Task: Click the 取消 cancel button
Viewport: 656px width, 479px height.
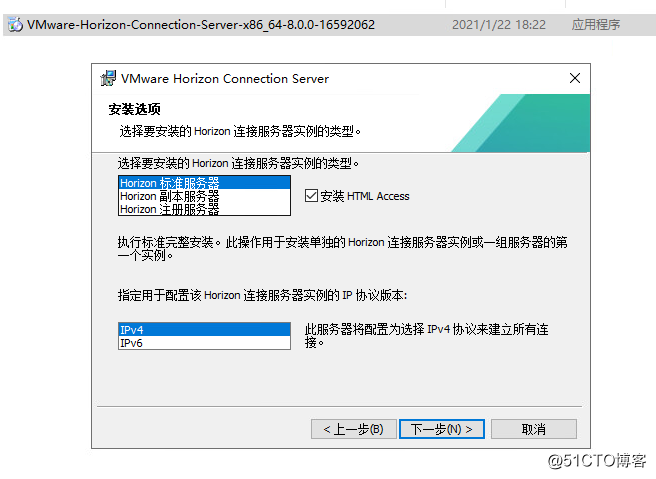Action: (x=534, y=429)
